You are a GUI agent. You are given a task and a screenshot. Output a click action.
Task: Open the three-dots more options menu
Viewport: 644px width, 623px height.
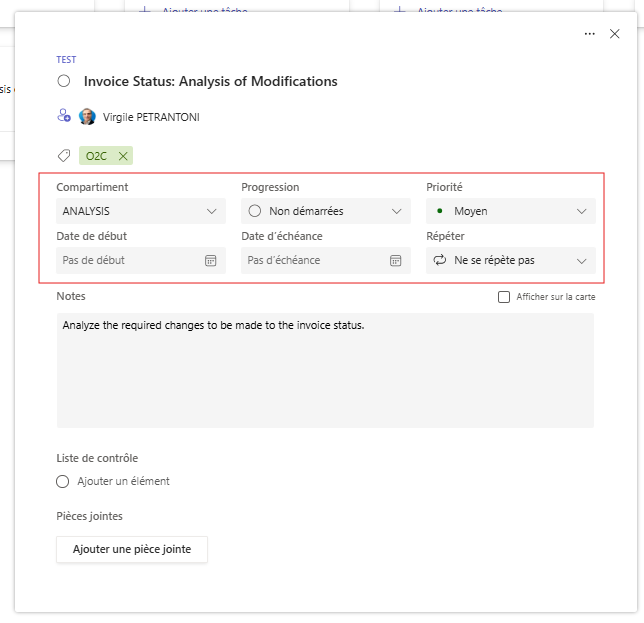tap(590, 34)
